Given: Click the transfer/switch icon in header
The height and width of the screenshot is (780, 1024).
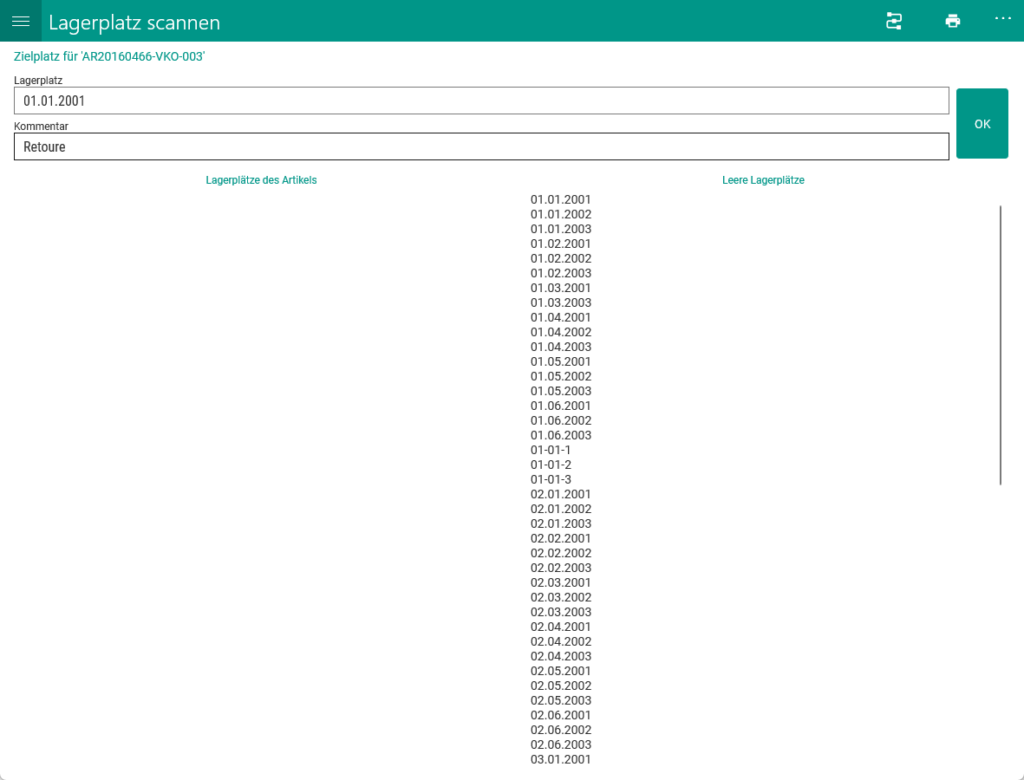Looking at the screenshot, I should point(894,21).
